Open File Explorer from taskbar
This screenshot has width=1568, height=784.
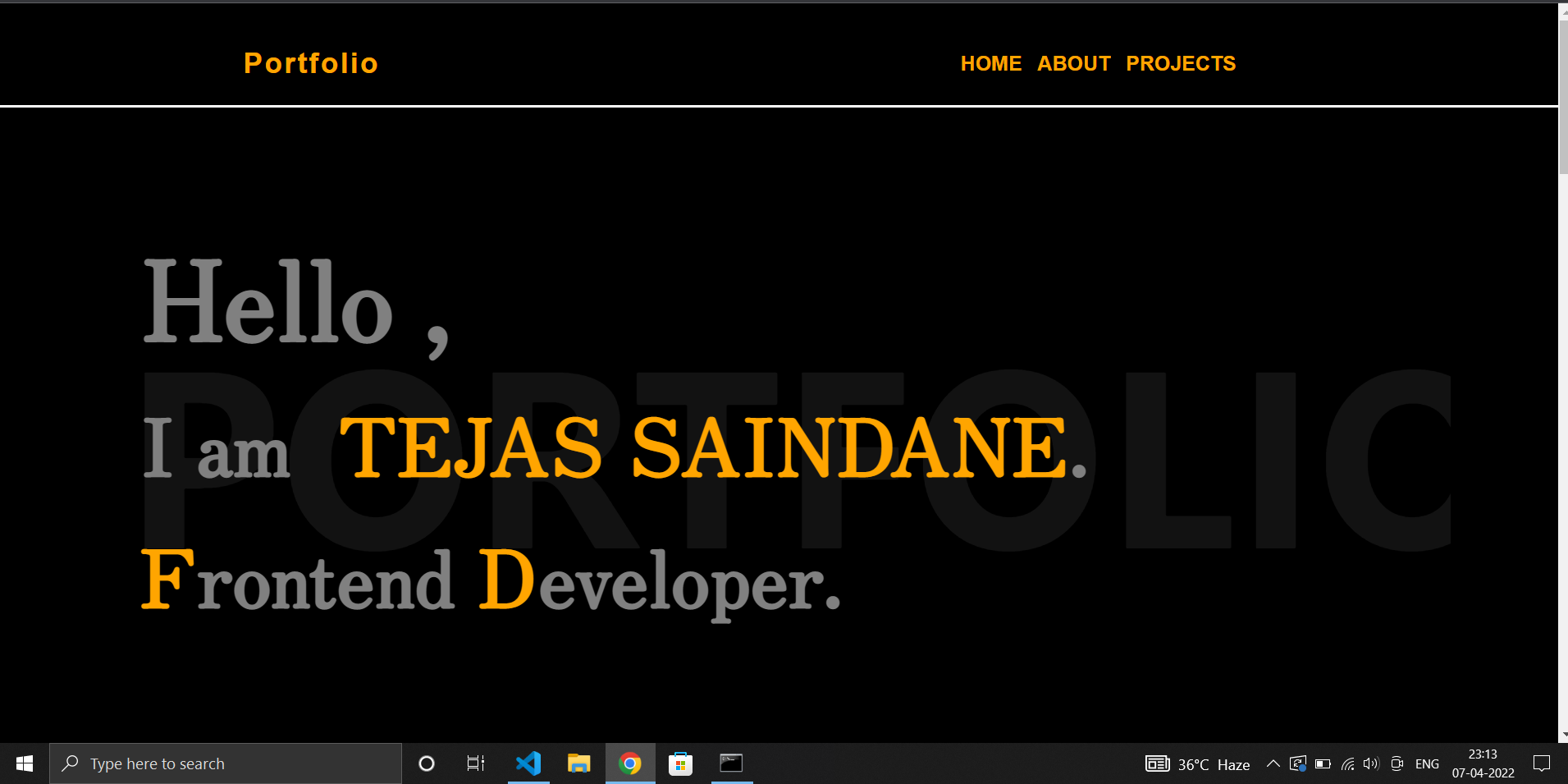[579, 763]
